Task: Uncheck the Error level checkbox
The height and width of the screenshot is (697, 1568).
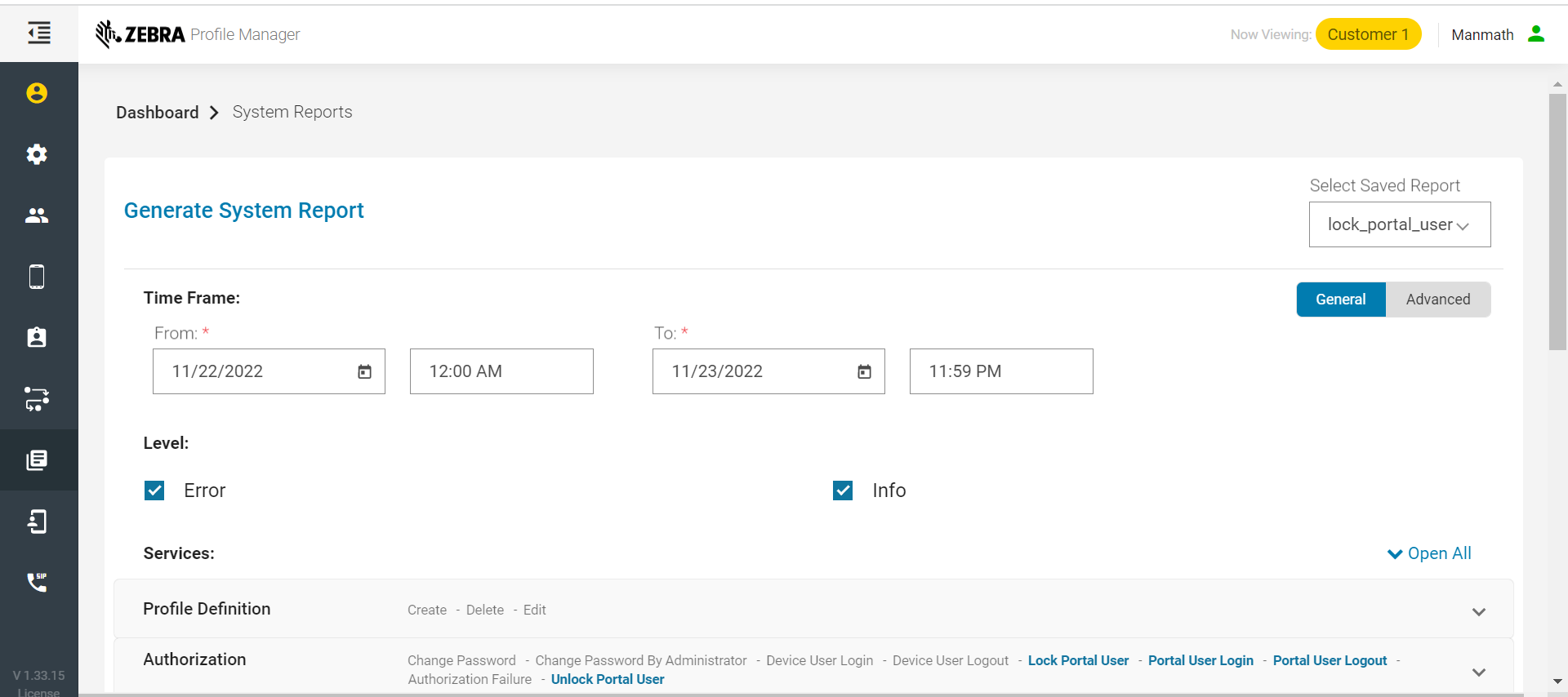Action: tap(154, 491)
